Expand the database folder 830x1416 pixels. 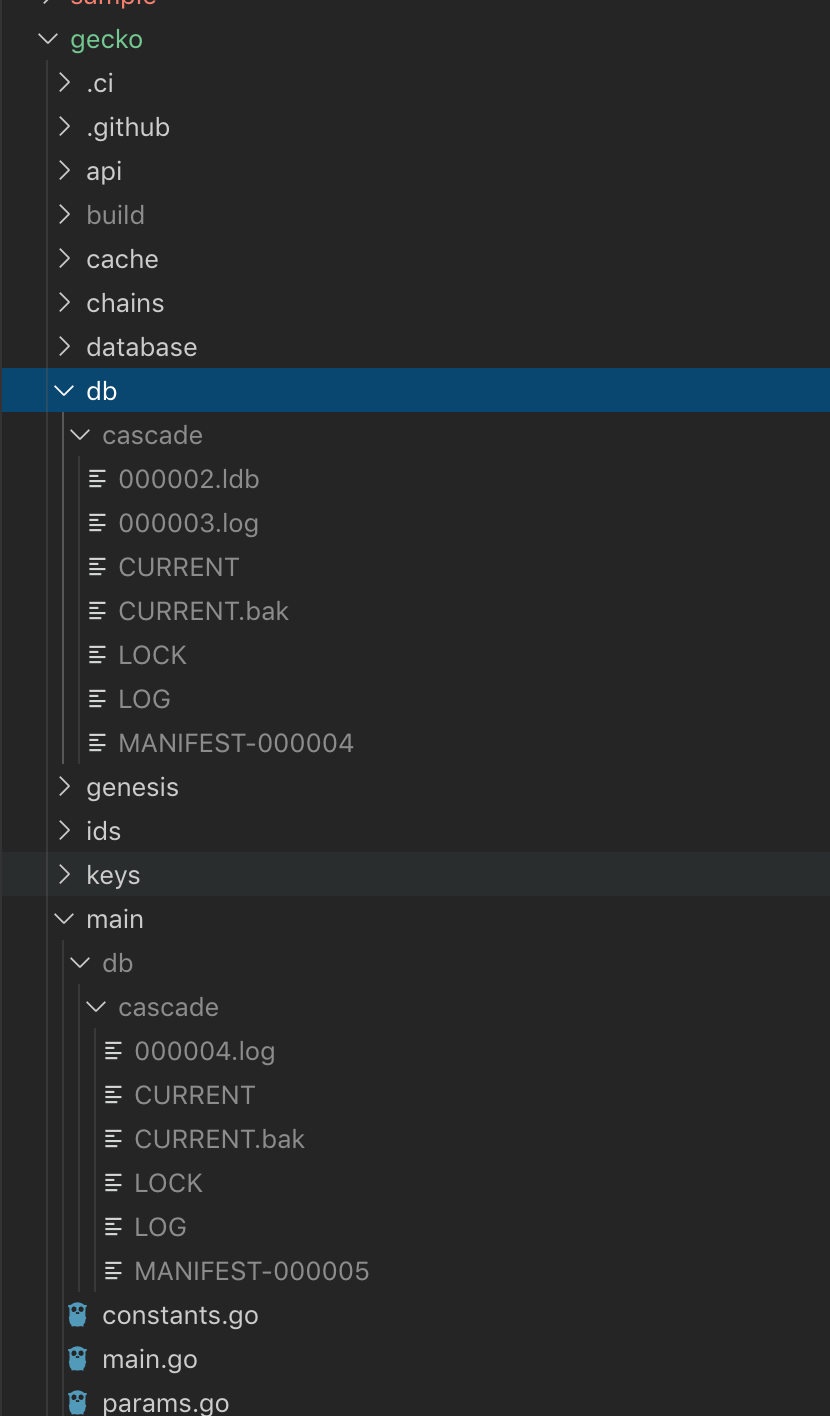tap(64, 346)
